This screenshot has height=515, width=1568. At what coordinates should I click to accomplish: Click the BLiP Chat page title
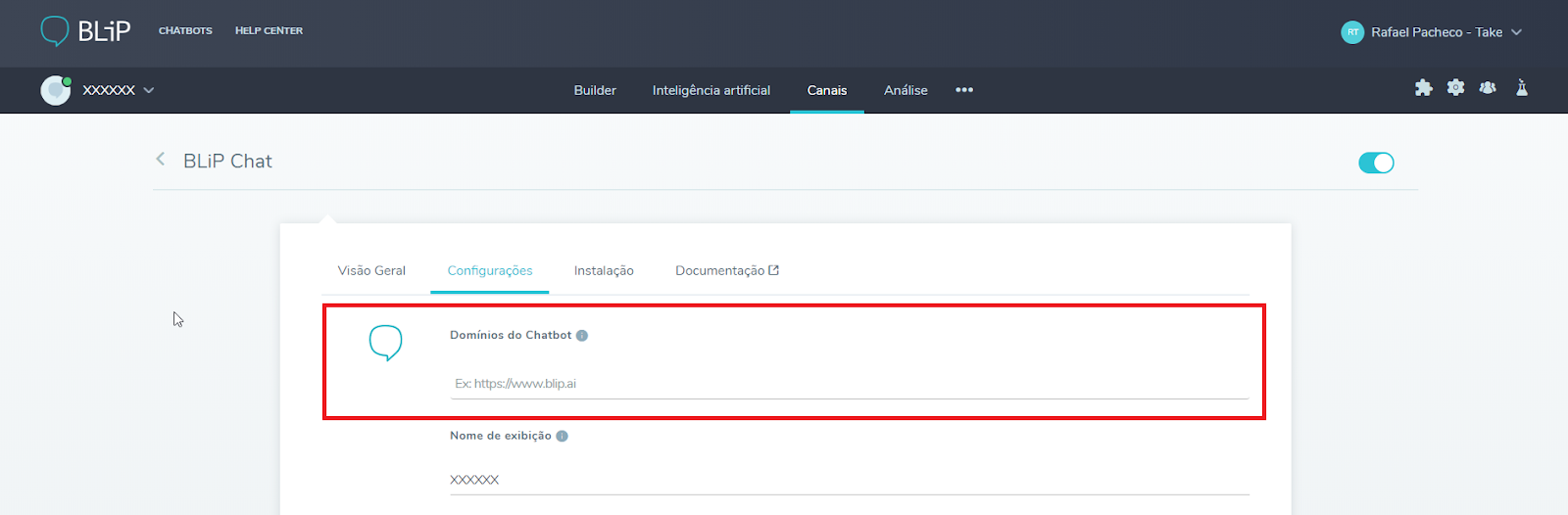click(x=227, y=162)
